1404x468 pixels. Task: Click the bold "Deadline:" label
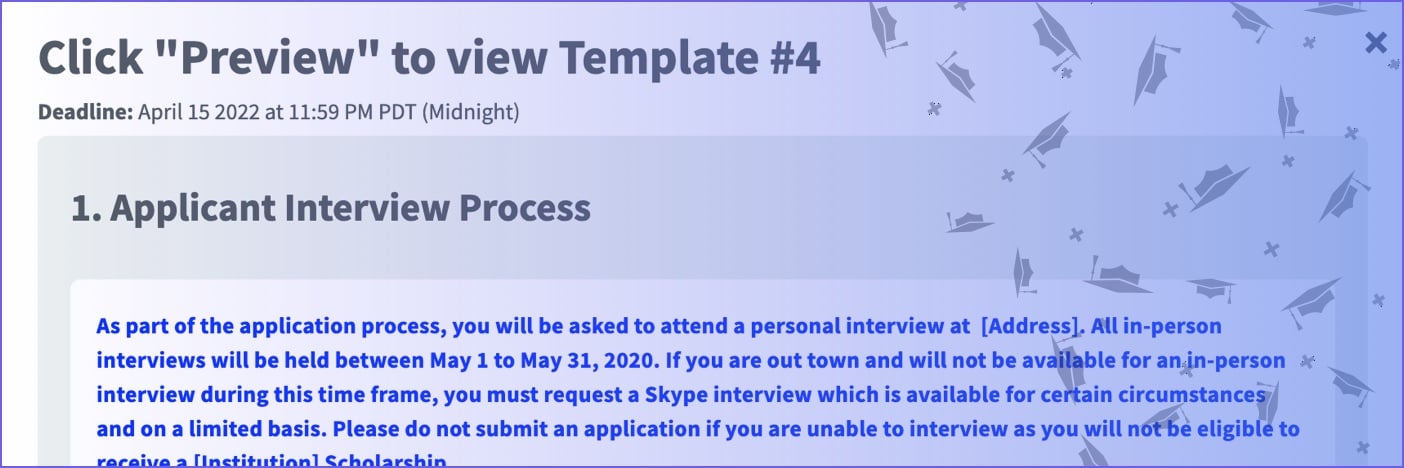pyautogui.click(x=85, y=112)
